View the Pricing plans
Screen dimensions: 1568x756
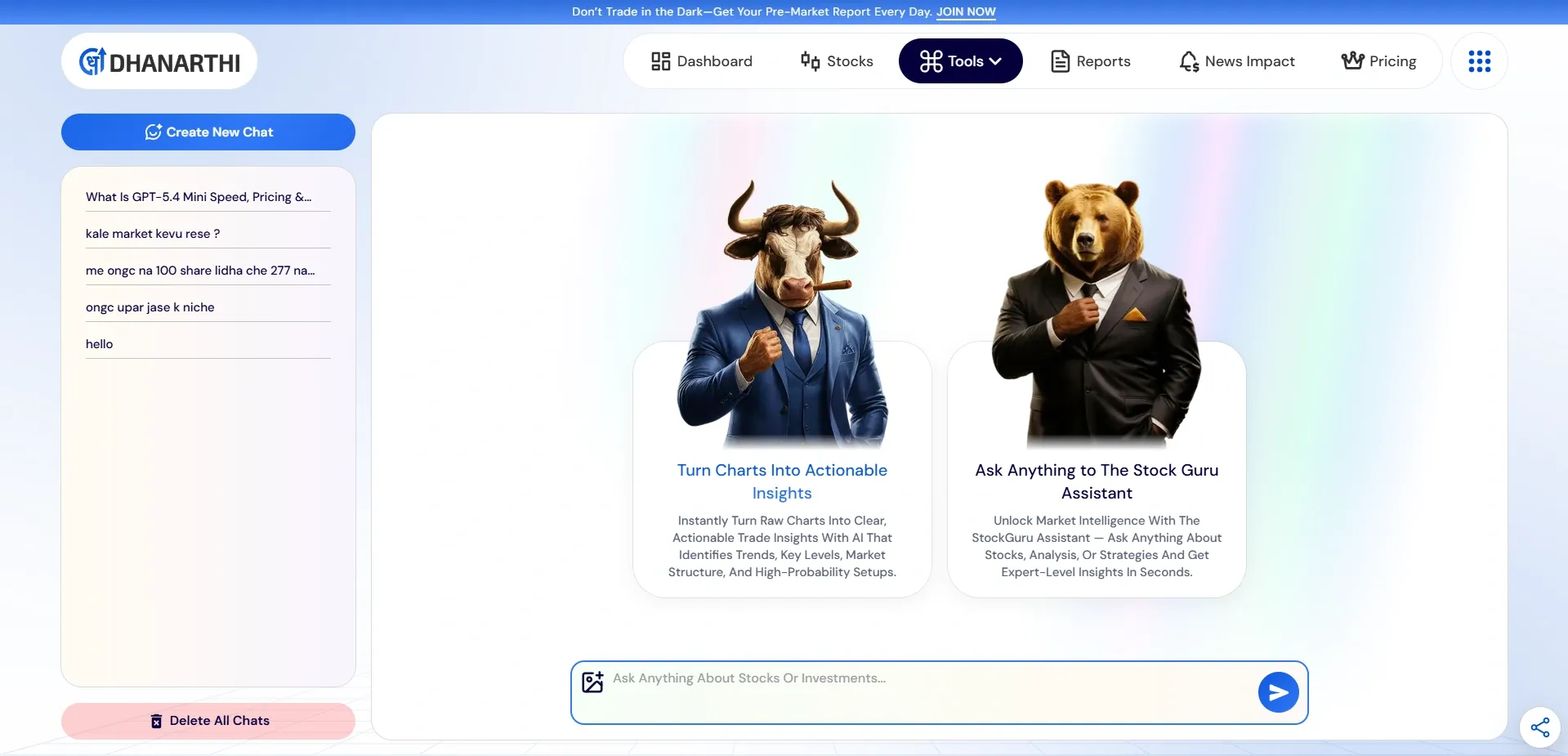(x=1379, y=61)
